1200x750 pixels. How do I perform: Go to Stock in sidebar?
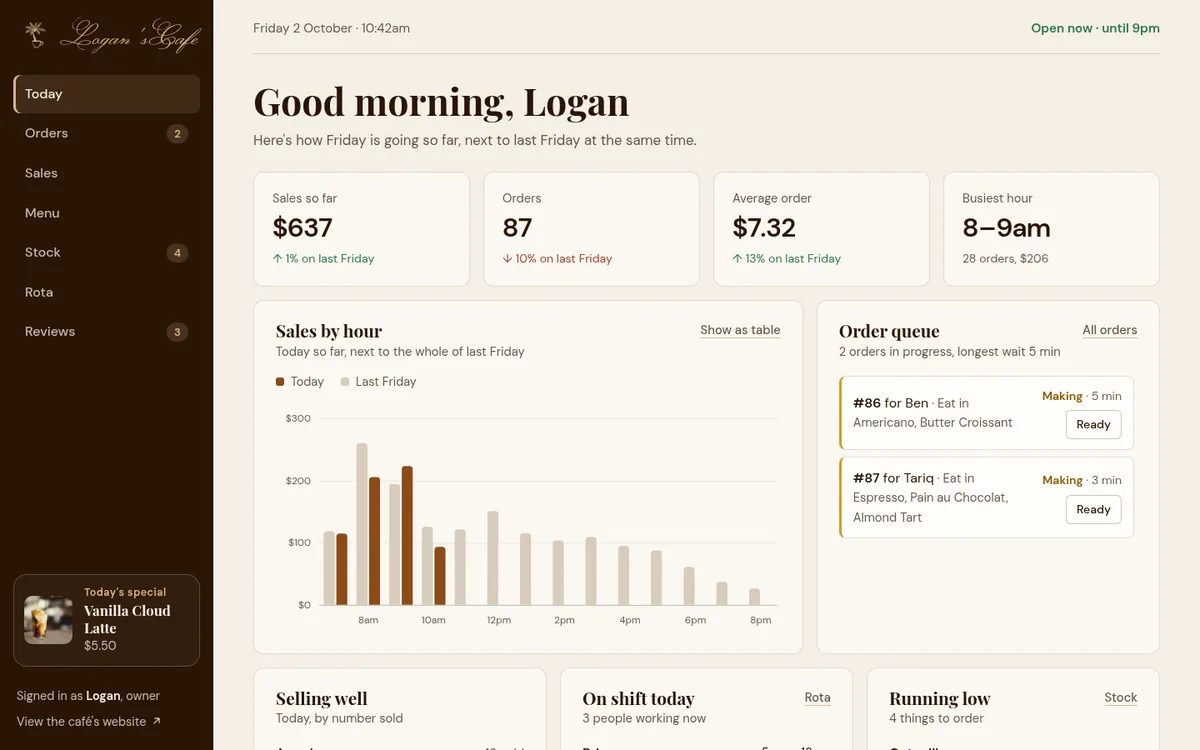(x=107, y=252)
